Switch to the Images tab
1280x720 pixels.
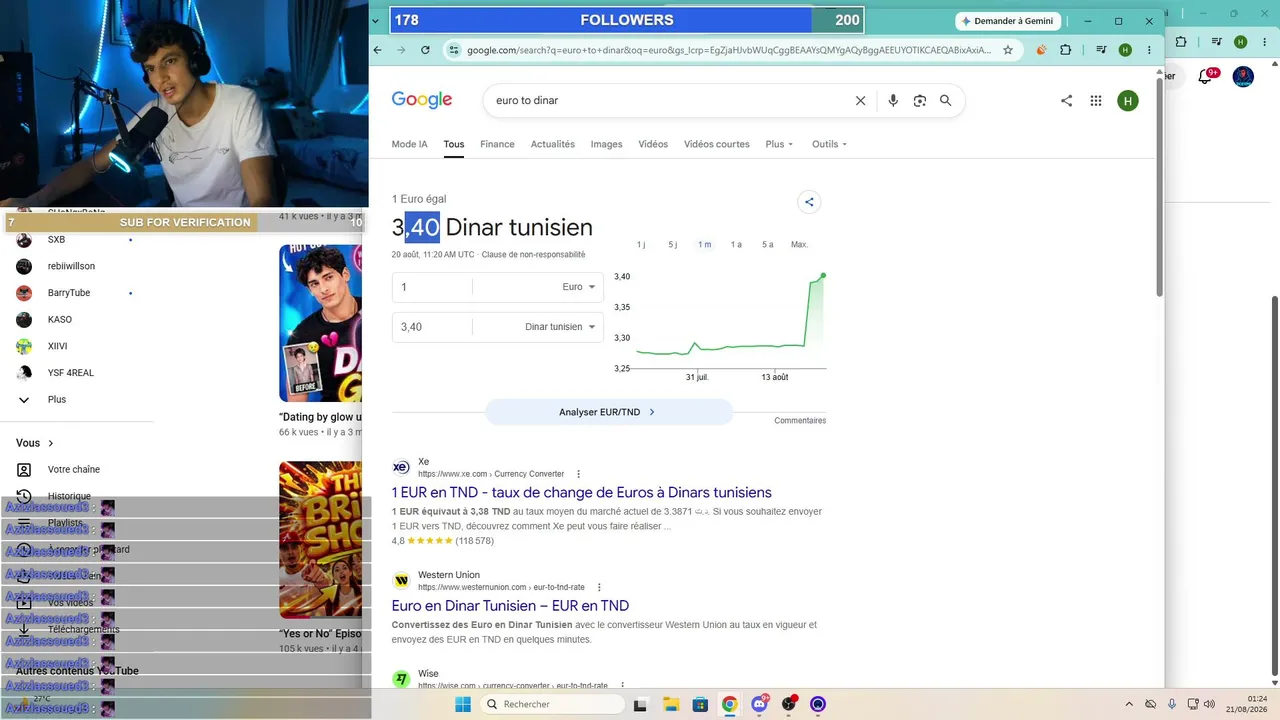(x=606, y=144)
